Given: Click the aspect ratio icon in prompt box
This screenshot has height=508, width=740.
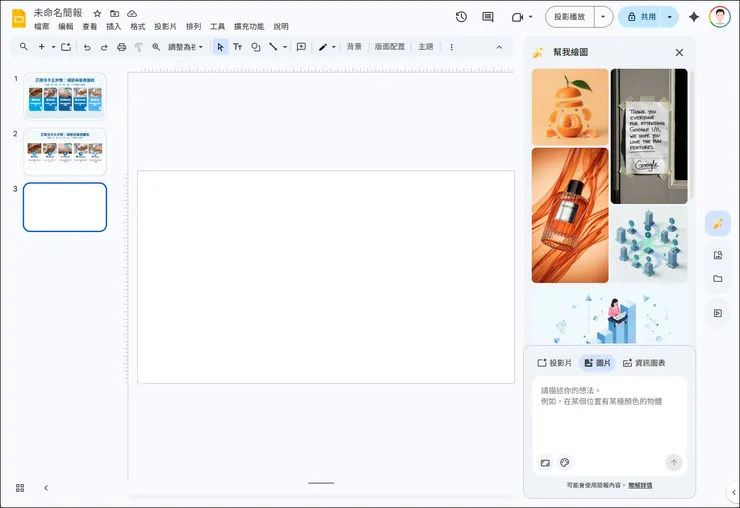Looking at the screenshot, I should 545,463.
